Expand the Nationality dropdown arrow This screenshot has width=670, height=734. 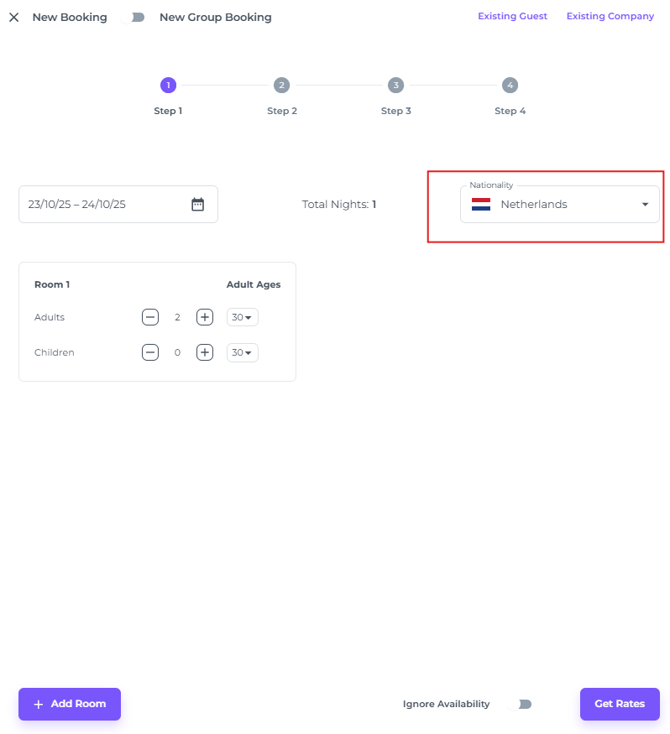point(645,204)
